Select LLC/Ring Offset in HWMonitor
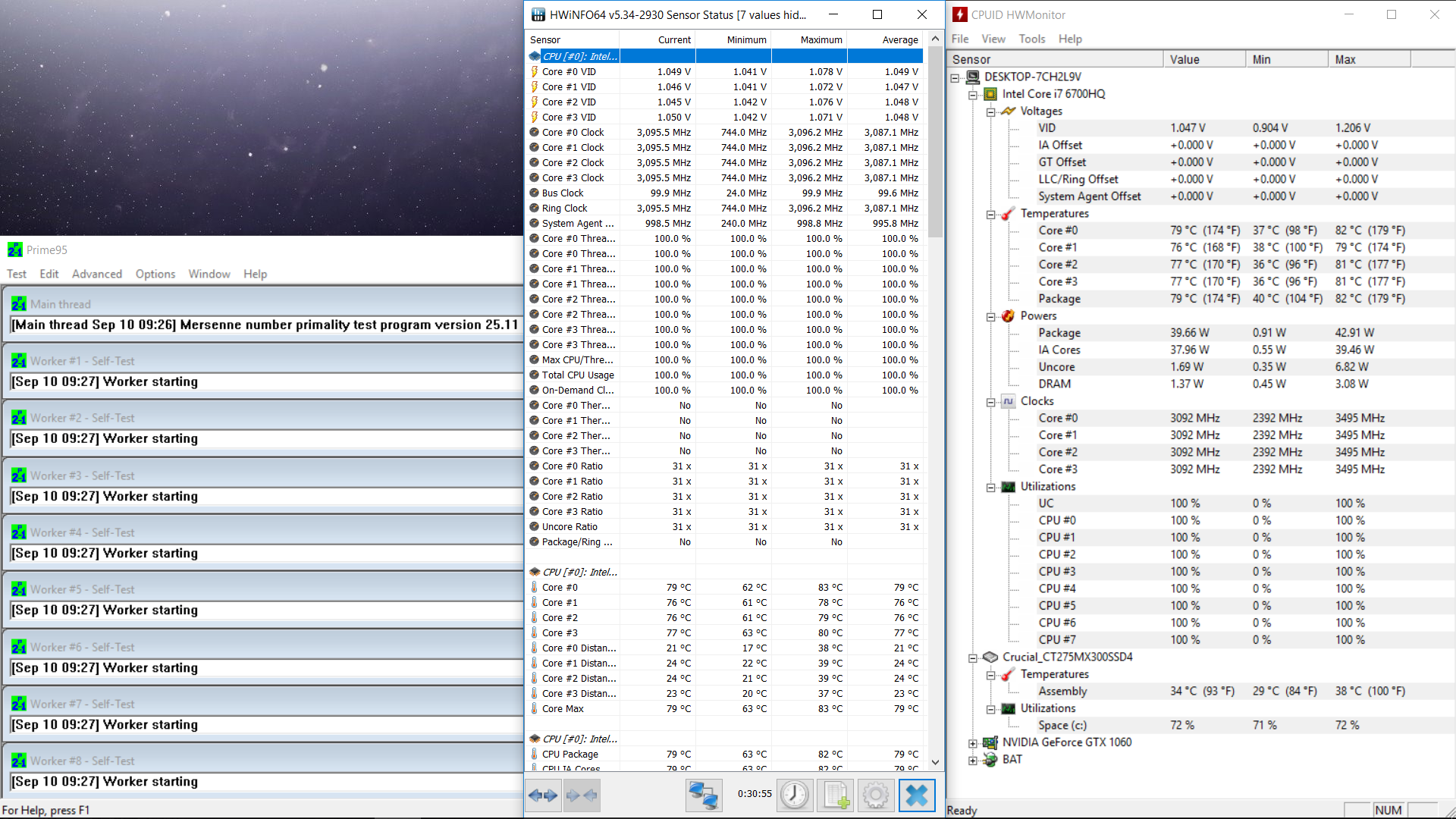Screen dimensions: 1456x819 point(1078,179)
